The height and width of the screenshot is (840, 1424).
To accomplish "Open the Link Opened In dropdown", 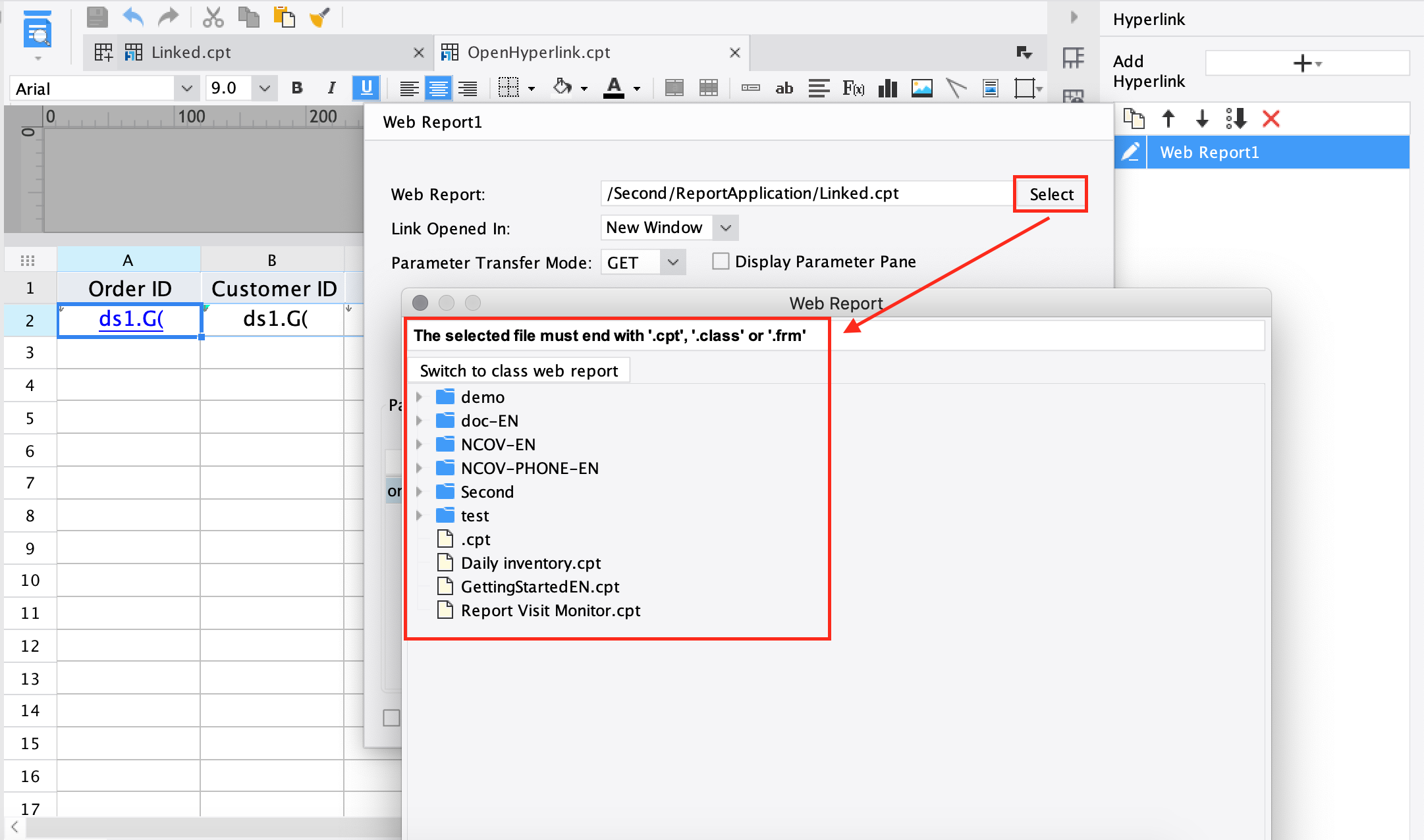I will pyautogui.click(x=726, y=228).
